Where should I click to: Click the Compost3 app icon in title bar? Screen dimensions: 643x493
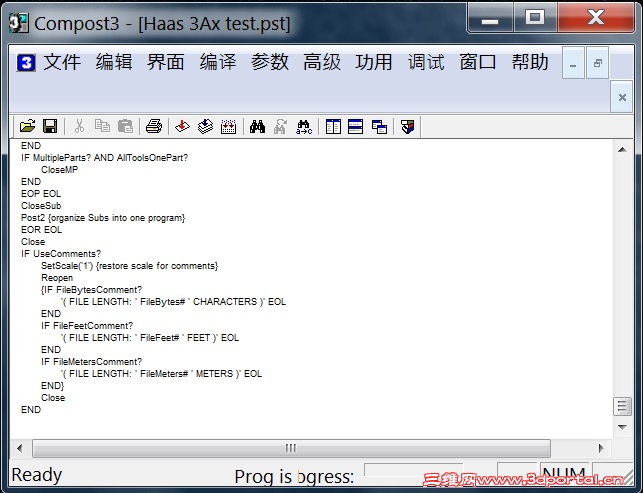click(x=18, y=23)
